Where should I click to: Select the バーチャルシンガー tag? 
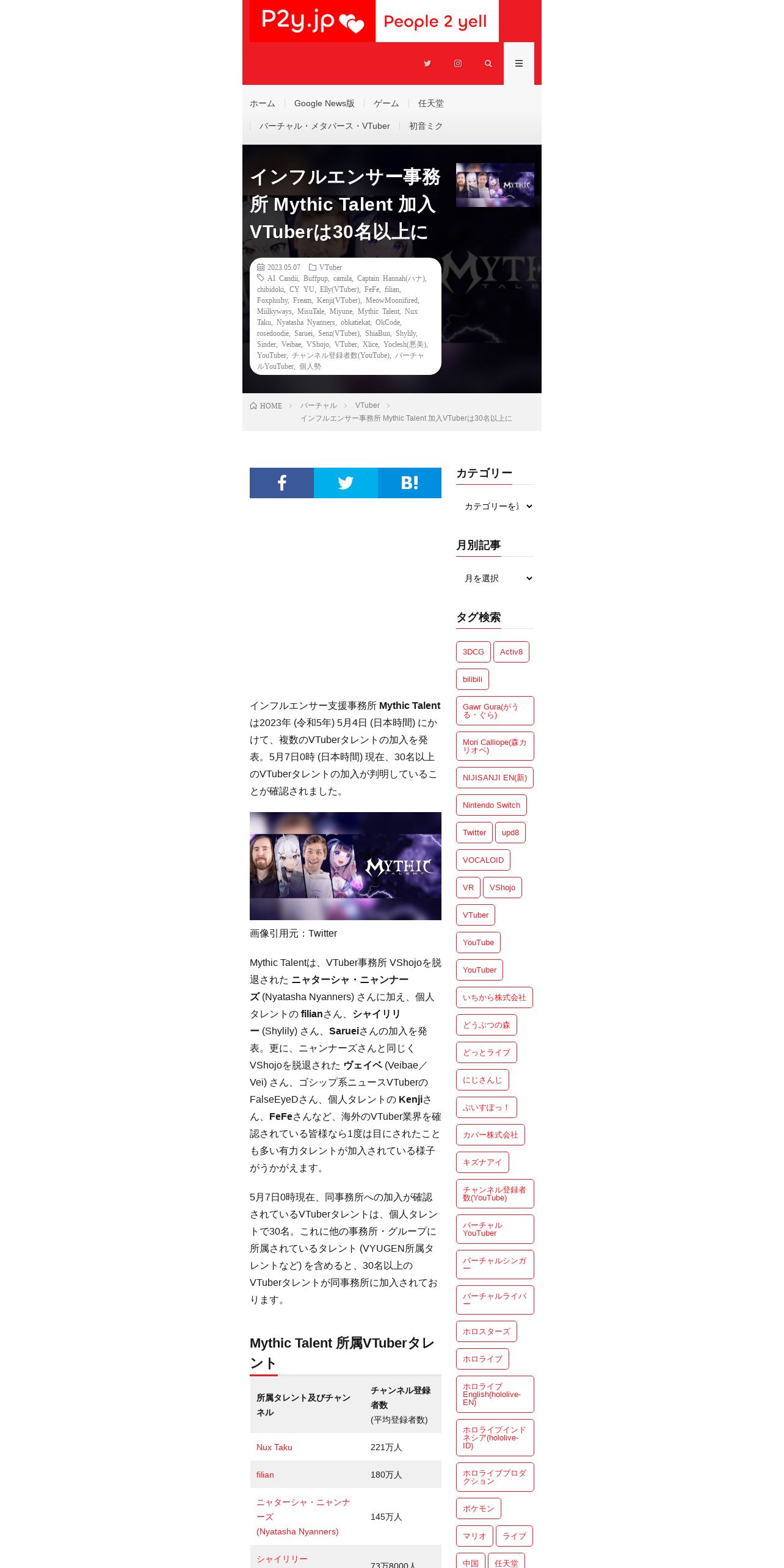tap(495, 1265)
